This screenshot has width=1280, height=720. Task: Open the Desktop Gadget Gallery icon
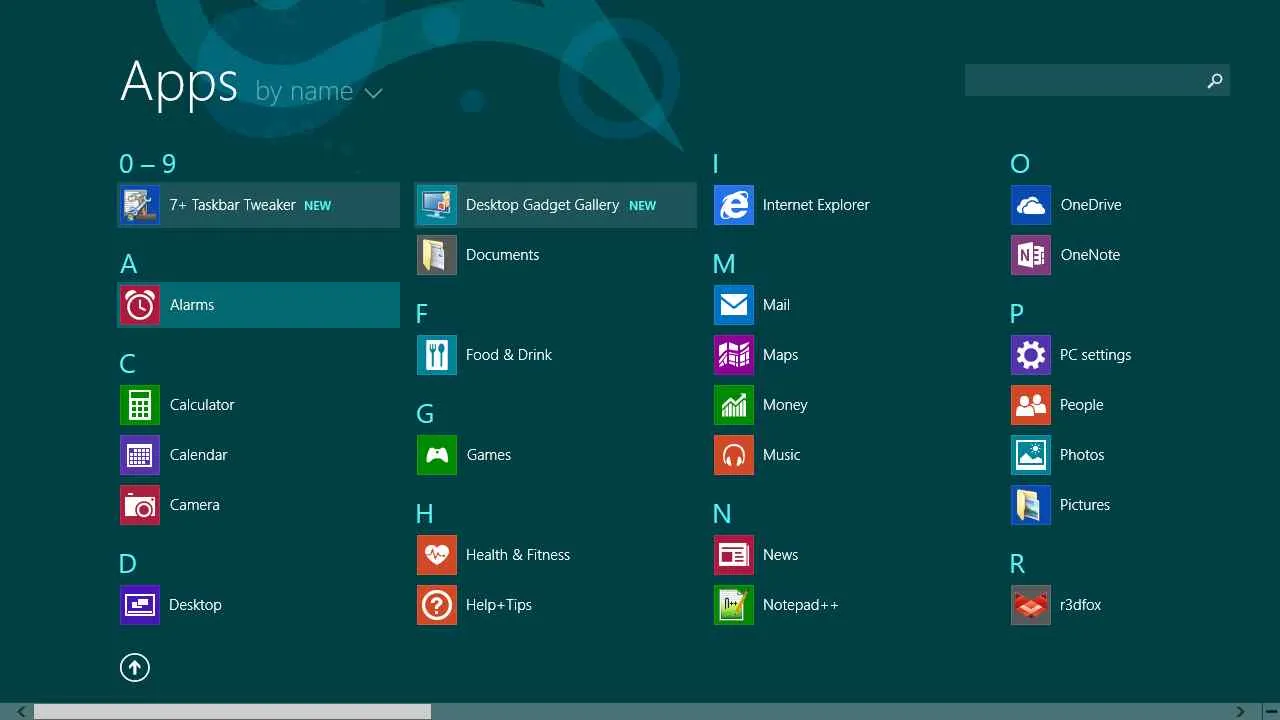pyautogui.click(x=437, y=205)
